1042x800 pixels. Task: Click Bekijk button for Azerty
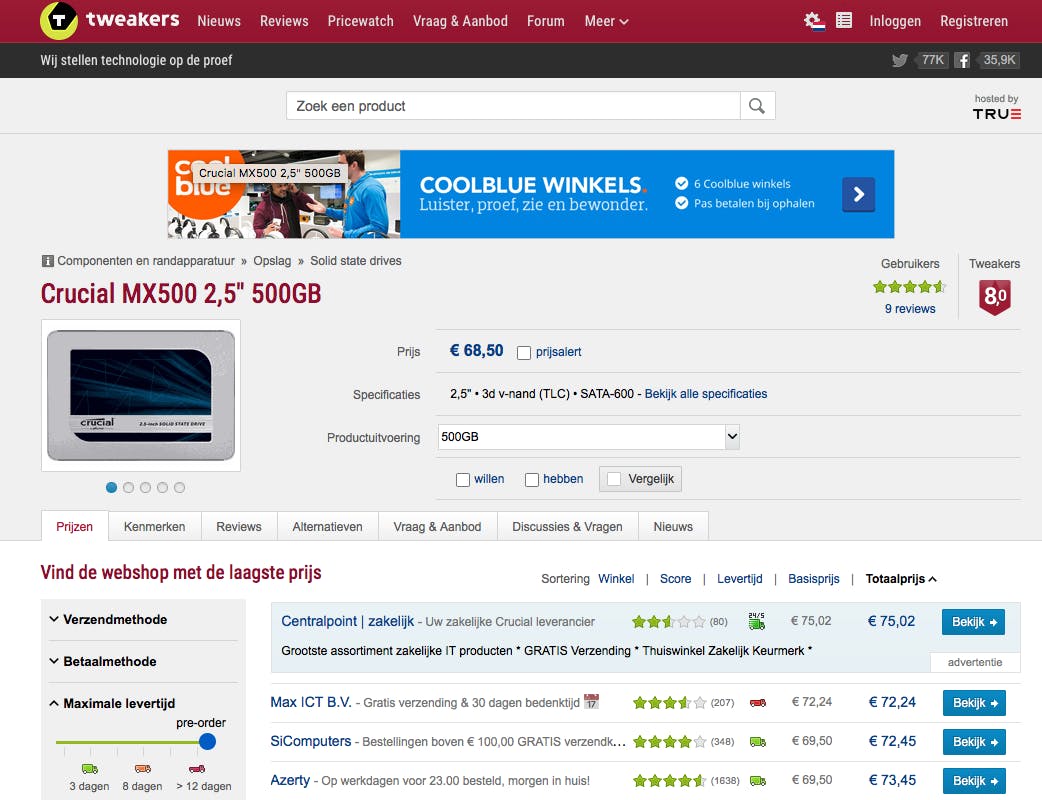coord(974,781)
